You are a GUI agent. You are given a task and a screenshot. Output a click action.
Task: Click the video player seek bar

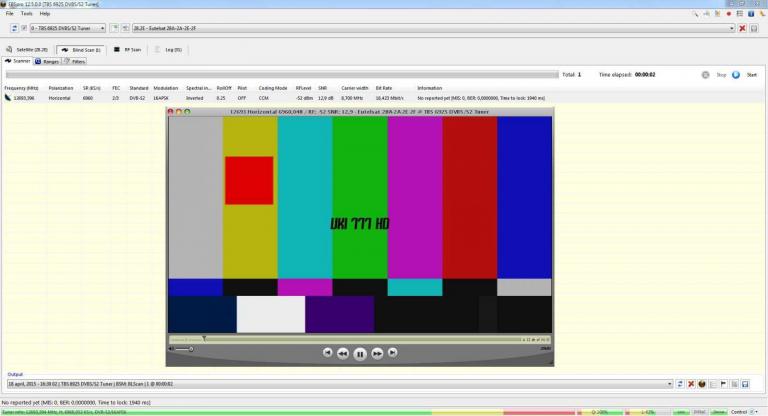coord(360,339)
